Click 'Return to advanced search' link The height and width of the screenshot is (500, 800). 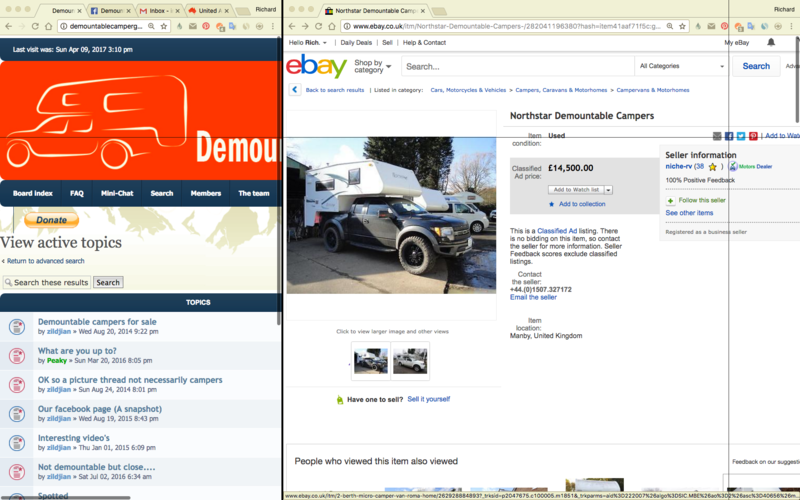[45, 261]
